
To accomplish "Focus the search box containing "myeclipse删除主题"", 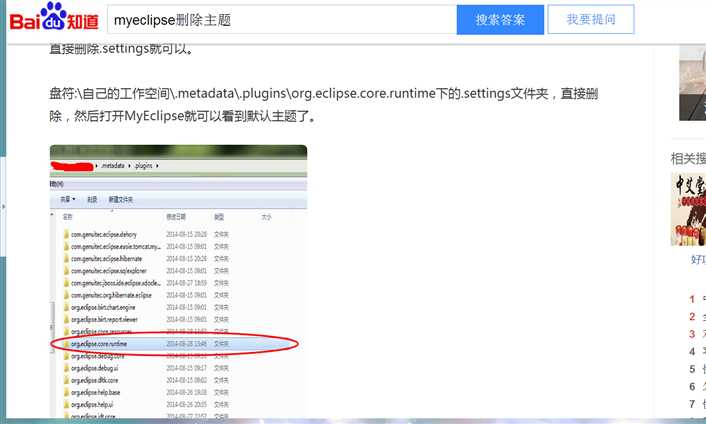I will pos(282,20).
